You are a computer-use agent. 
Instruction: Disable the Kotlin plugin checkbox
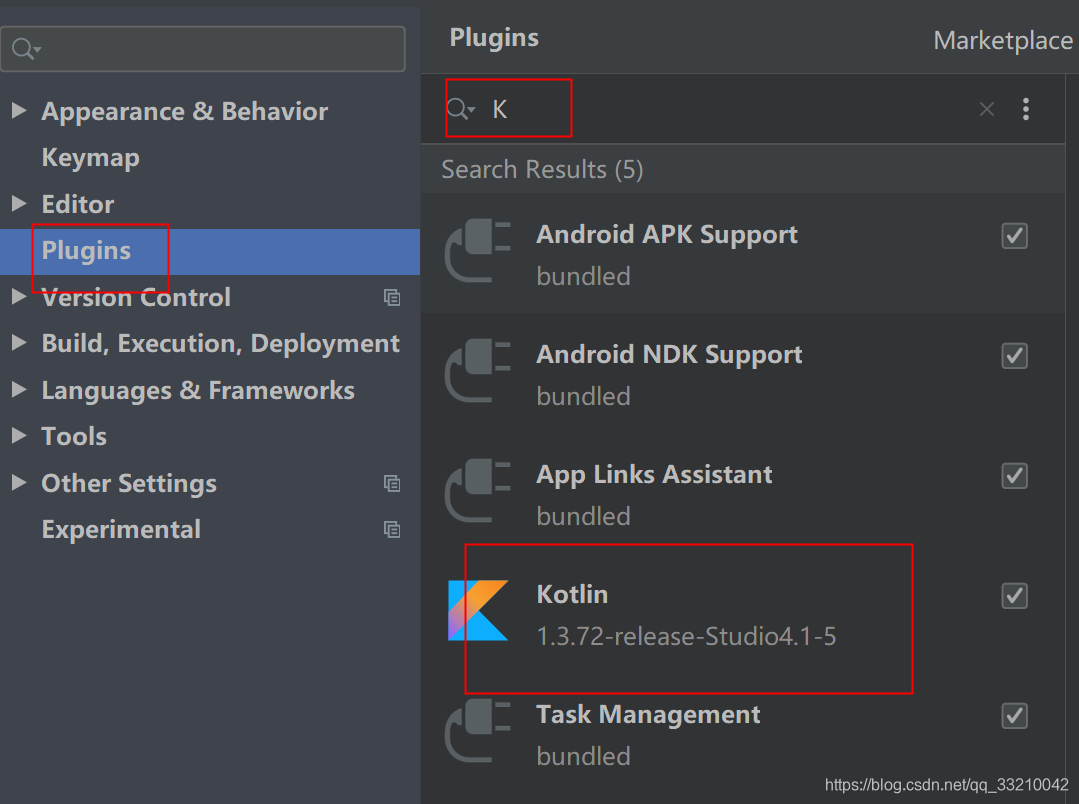pos(1014,595)
